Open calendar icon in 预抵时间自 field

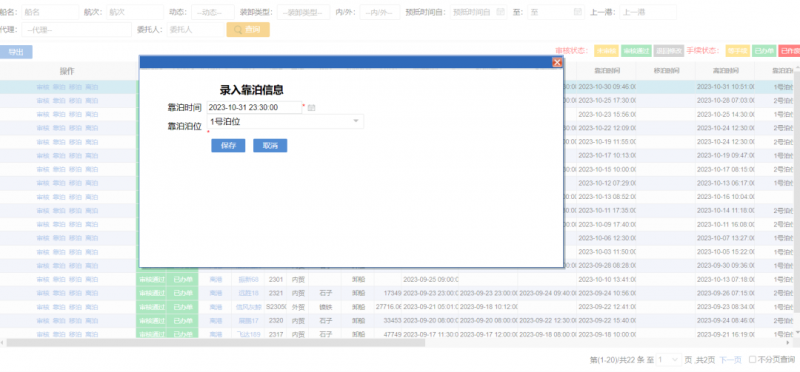tap(501, 12)
